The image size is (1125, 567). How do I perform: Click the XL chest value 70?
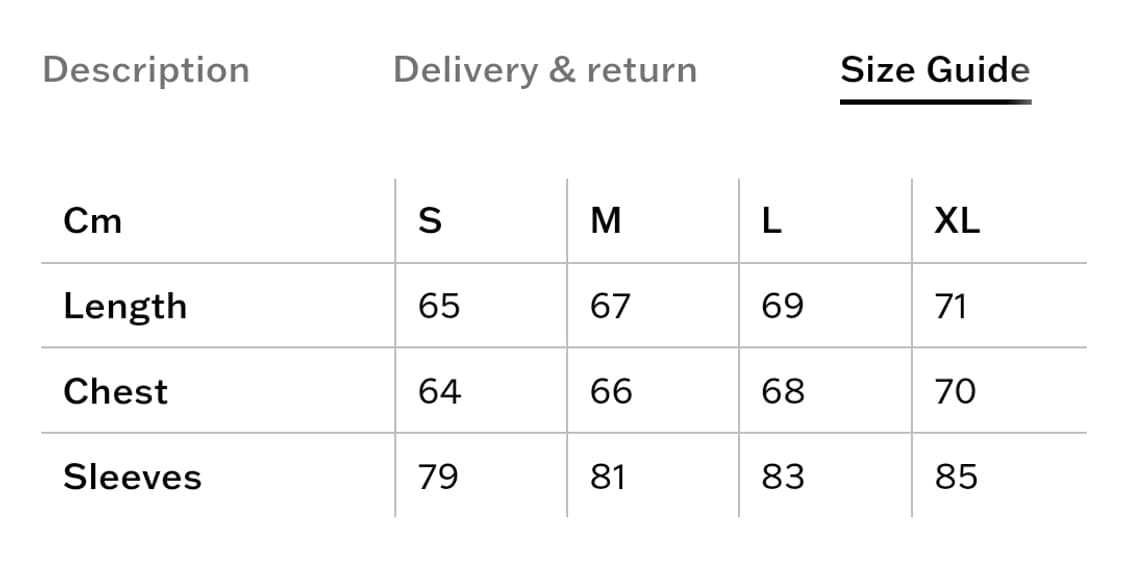[955, 391]
